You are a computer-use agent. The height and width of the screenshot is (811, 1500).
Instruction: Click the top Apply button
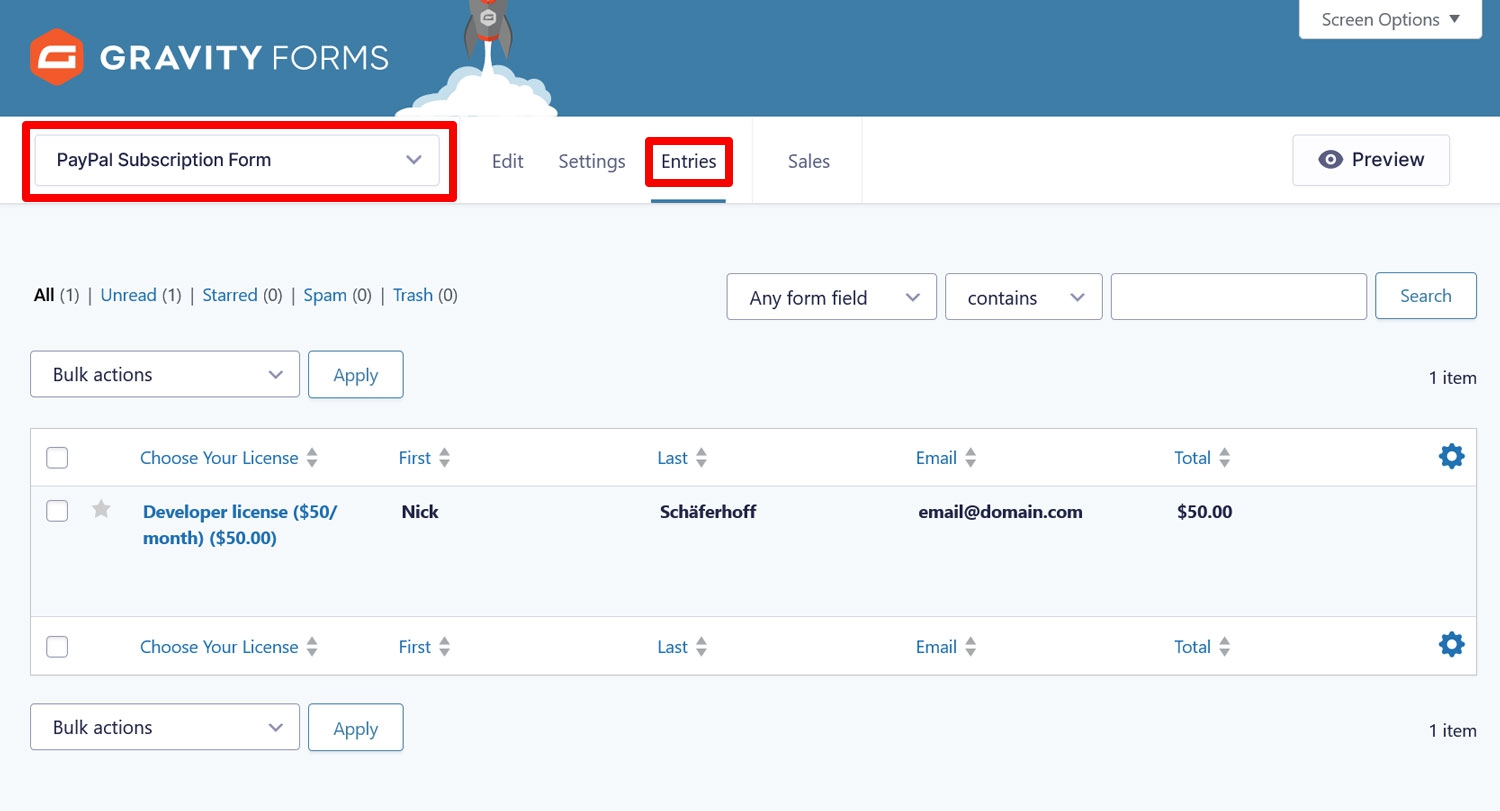tap(355, 374)
